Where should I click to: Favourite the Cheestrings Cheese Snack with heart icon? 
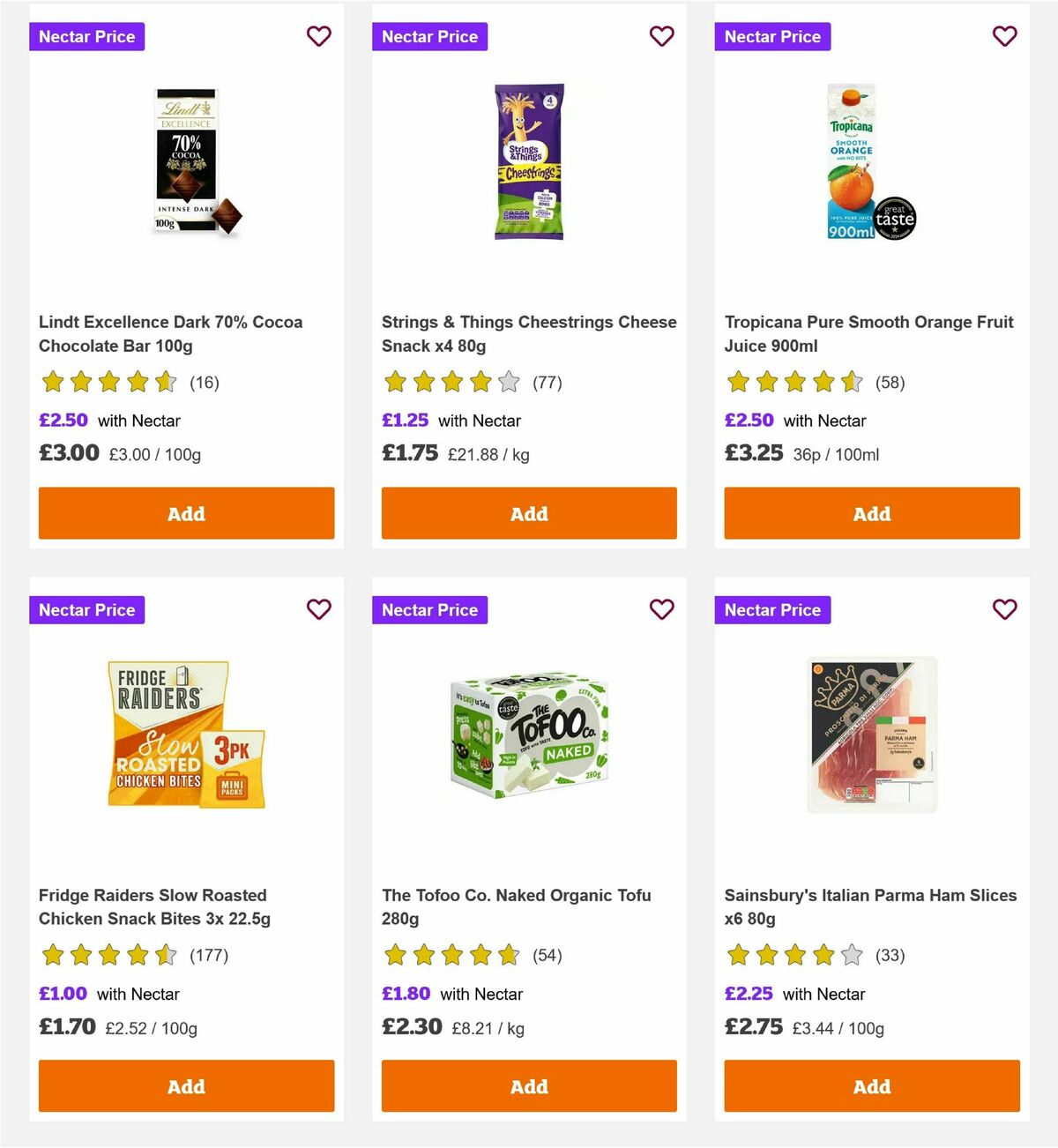click(x=661, y=36)
